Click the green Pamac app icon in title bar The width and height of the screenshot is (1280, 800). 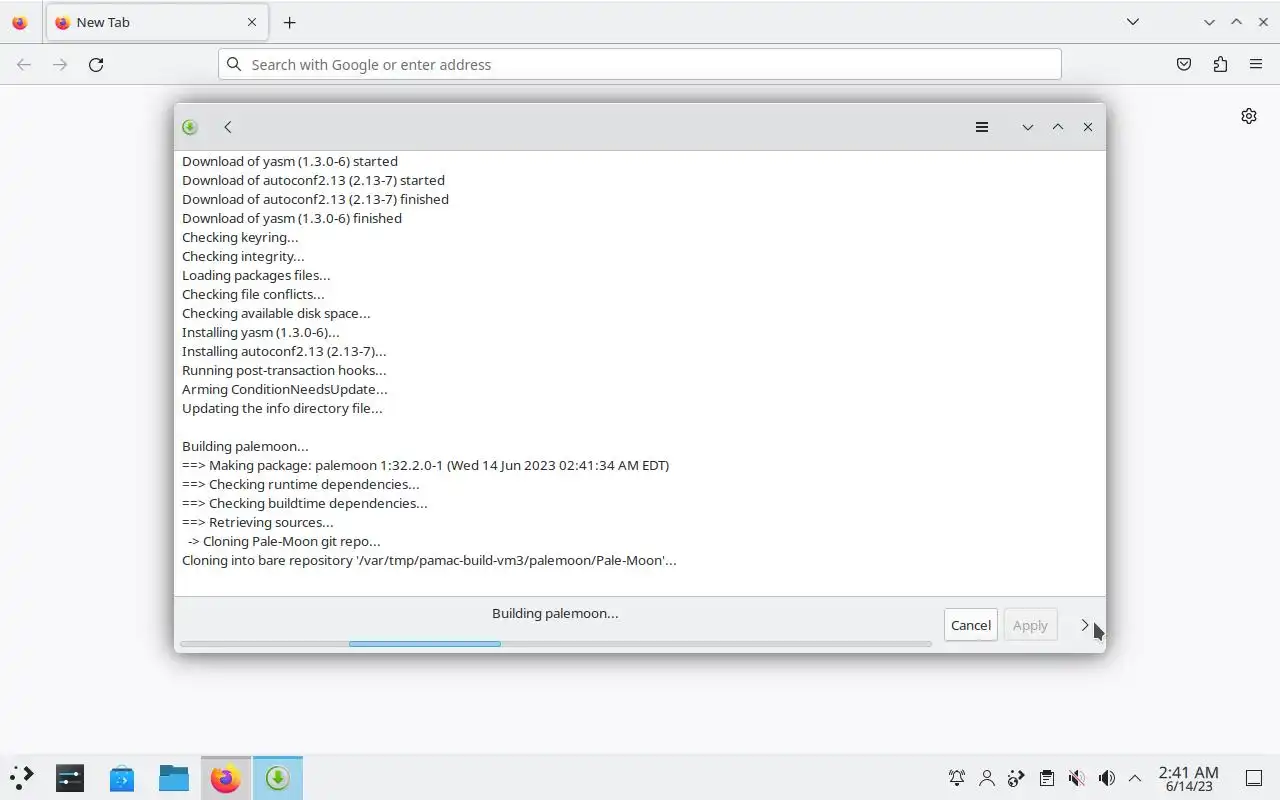pyautogui.click(x=190, y=127)
